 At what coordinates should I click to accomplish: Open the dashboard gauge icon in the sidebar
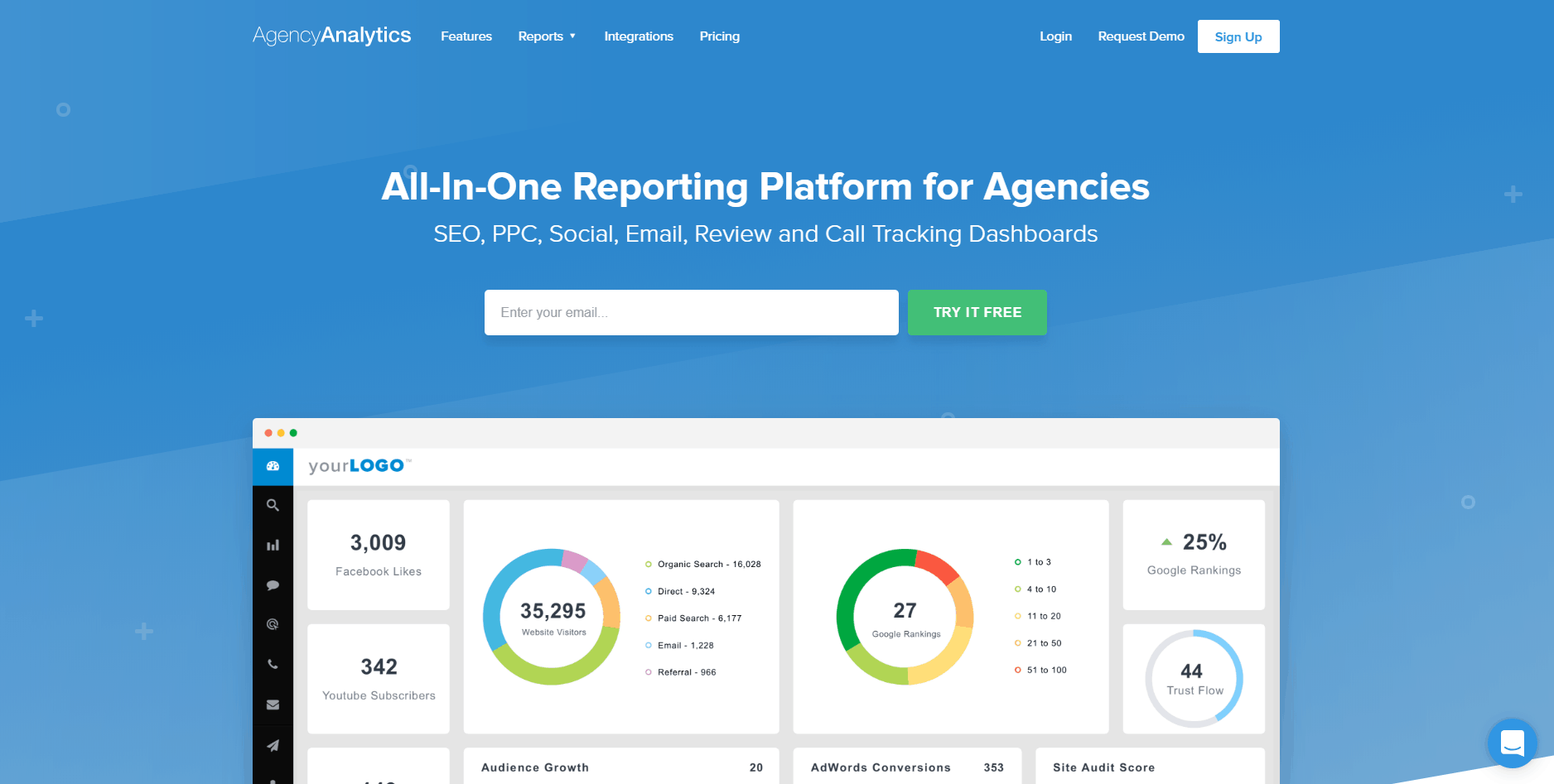tap(273, 466)
